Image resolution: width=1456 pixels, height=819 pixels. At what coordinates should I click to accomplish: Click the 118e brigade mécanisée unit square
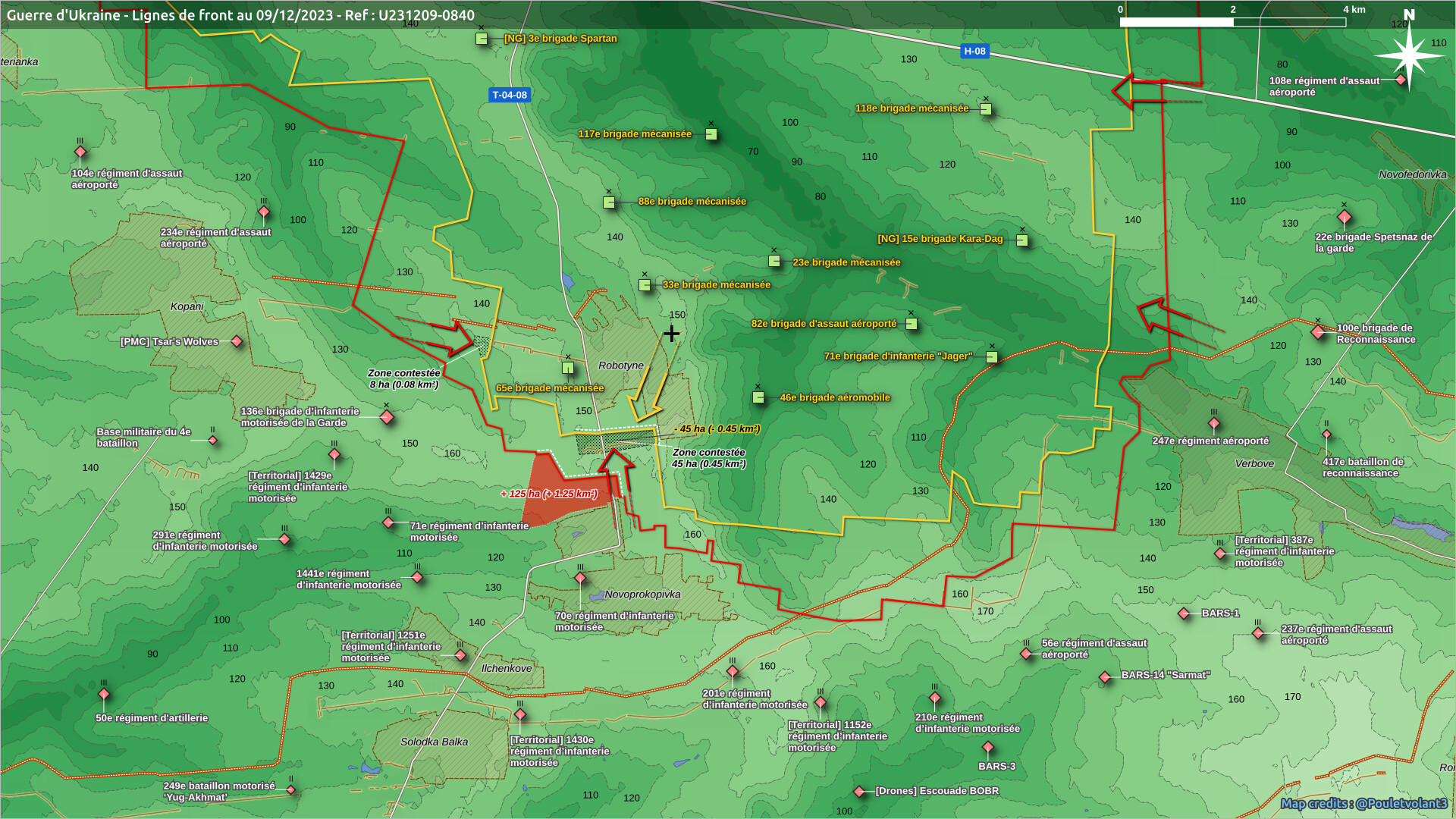(x=986, y=109)
